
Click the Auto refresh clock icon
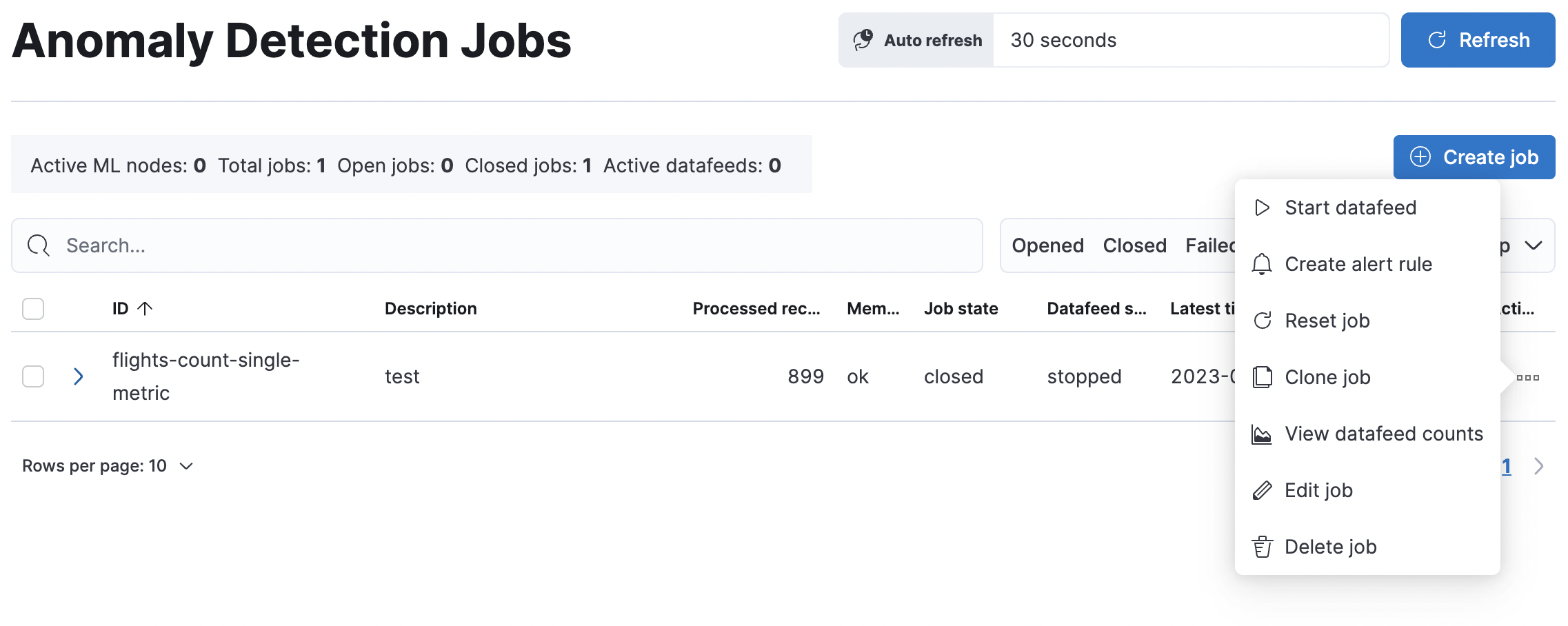(863, 40)
